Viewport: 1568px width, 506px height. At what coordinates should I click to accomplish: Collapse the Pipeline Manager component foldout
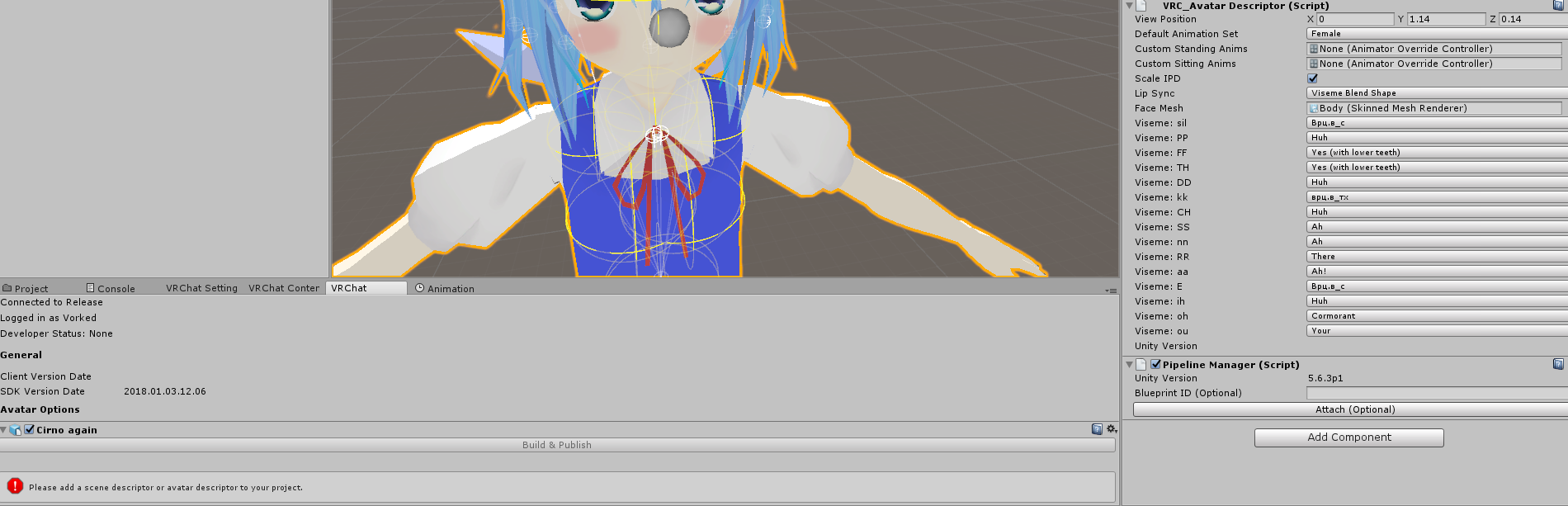[x=1129, y=364]
